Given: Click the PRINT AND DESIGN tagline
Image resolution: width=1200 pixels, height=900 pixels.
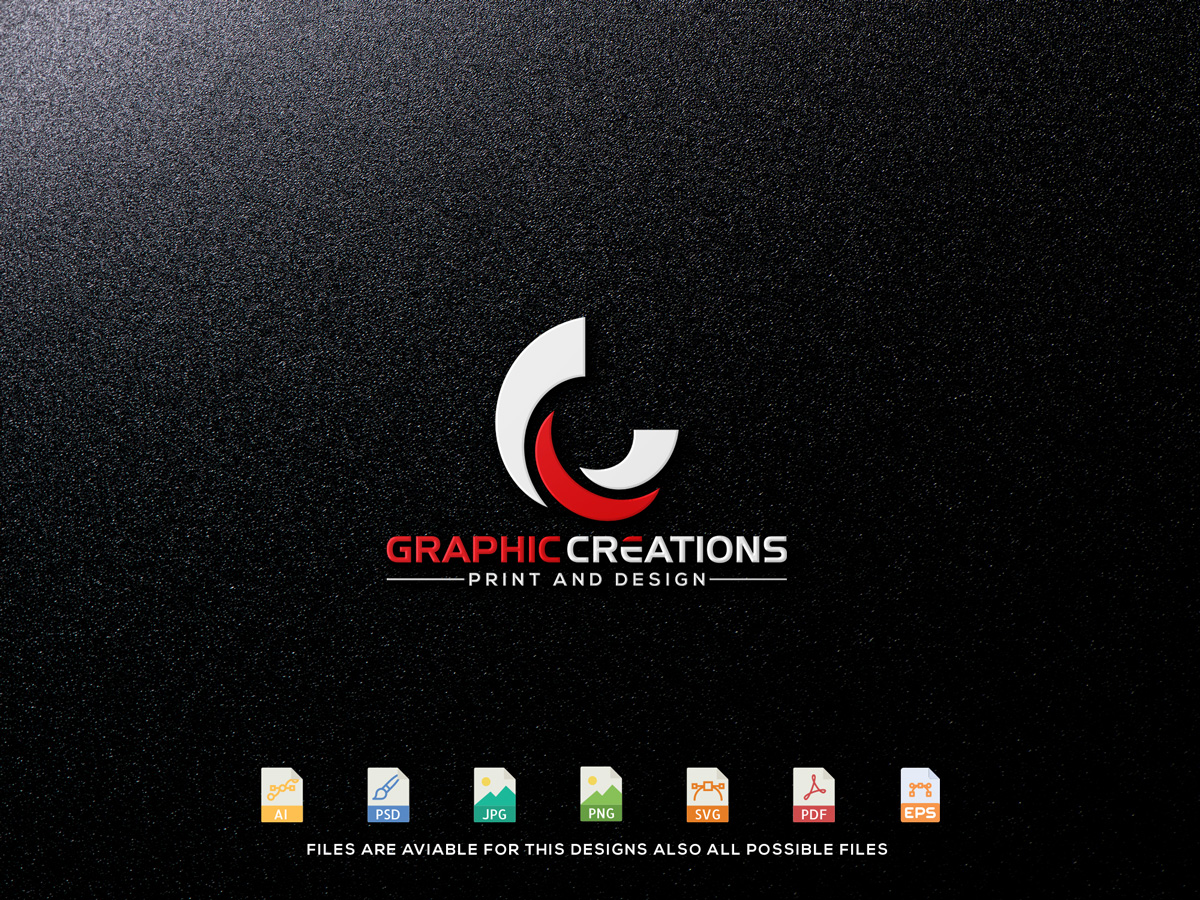Looking at the screenshot, I should click(x=587, y=579).
